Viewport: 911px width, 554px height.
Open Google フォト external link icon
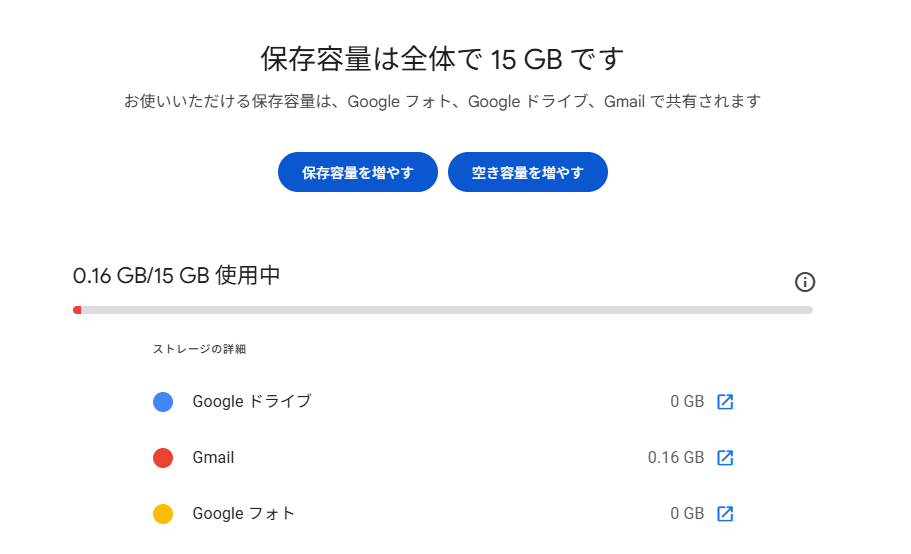tap(726, 514)
